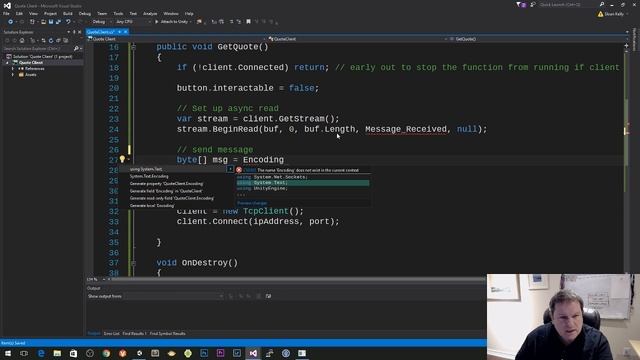Open the Debug configuration dropdown
Viewport: 640px width, 360px height.
click(x=101, y=22)
